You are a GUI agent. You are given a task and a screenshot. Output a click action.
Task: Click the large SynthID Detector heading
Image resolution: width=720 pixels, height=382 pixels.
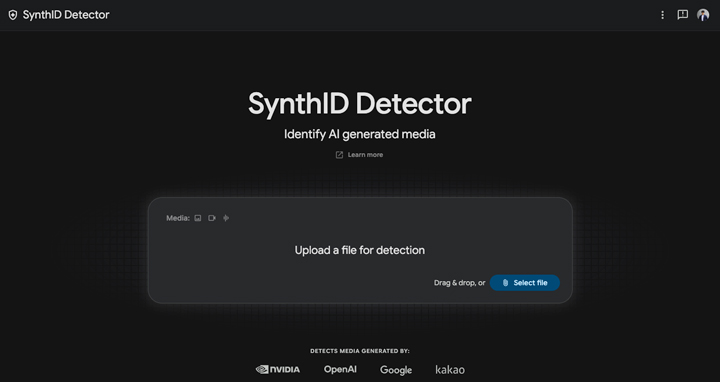pyautogui.click(x=360, y=104)
